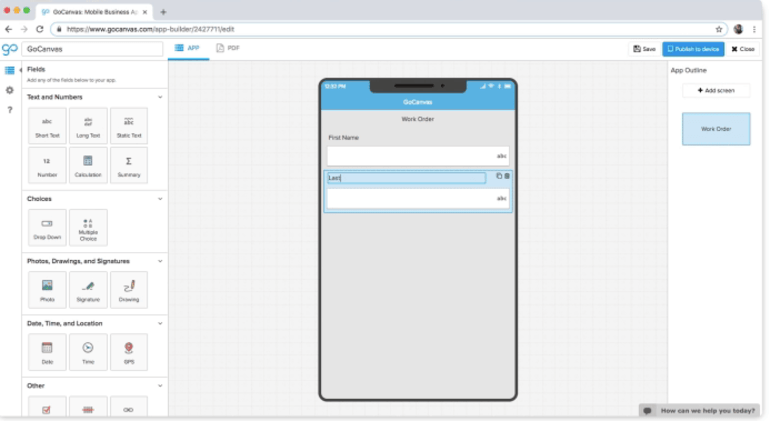Screen dimensions: 770x421
Task: Duplicate the selected field with copy icon
Action: pos(499,176)
